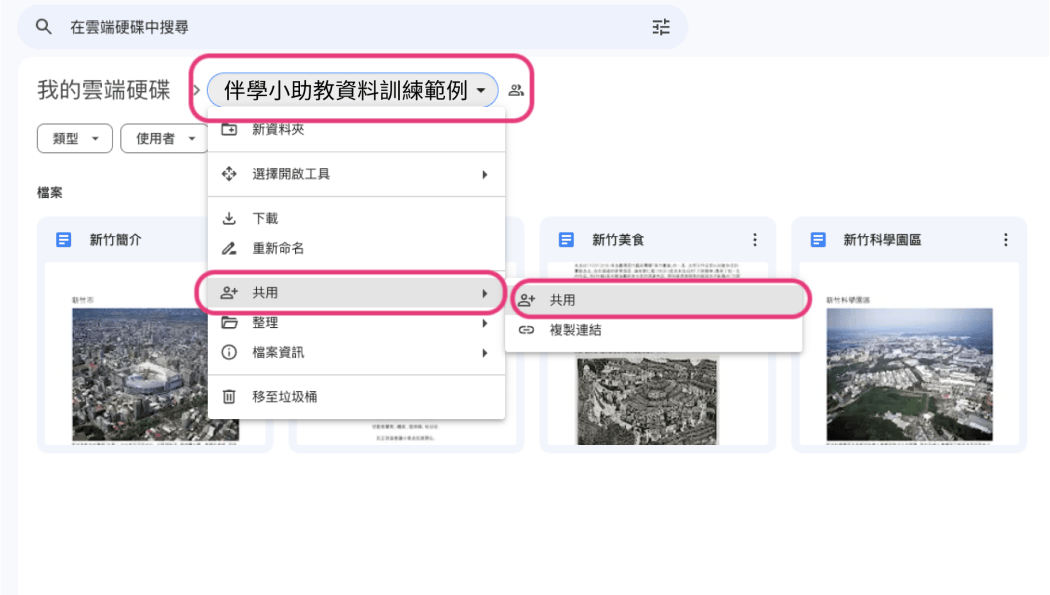
Task: Expand the 選擇開啟工具 submenu arrow
Action: click(485, 175)
